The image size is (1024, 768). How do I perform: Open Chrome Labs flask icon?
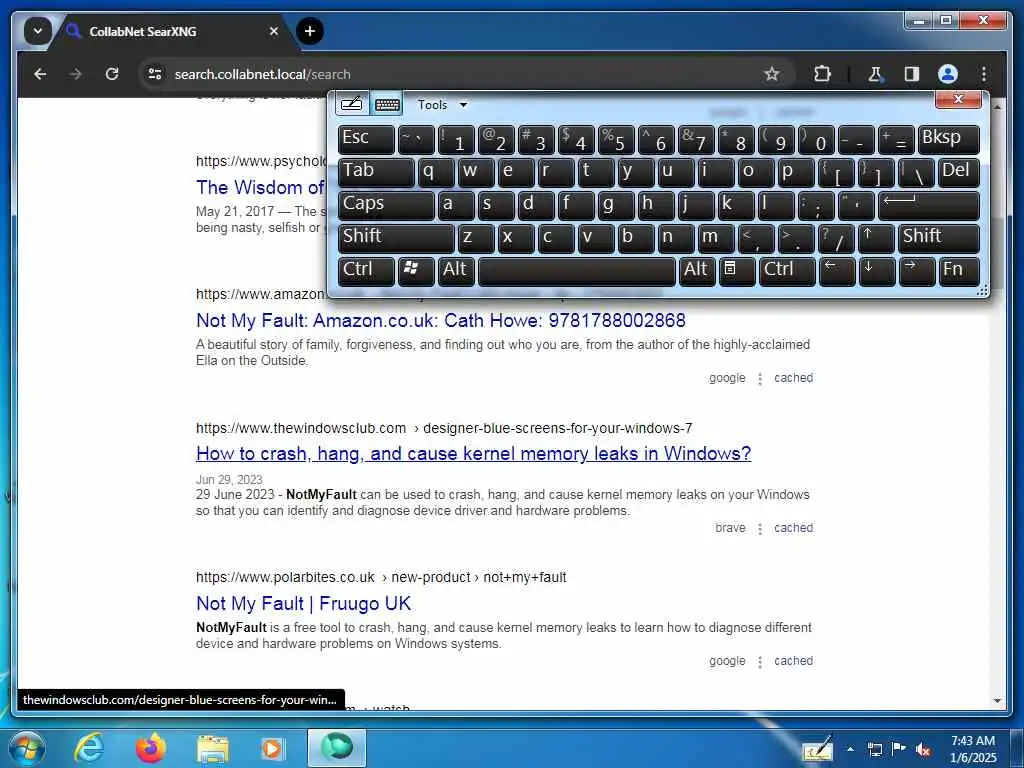[875, 74]
